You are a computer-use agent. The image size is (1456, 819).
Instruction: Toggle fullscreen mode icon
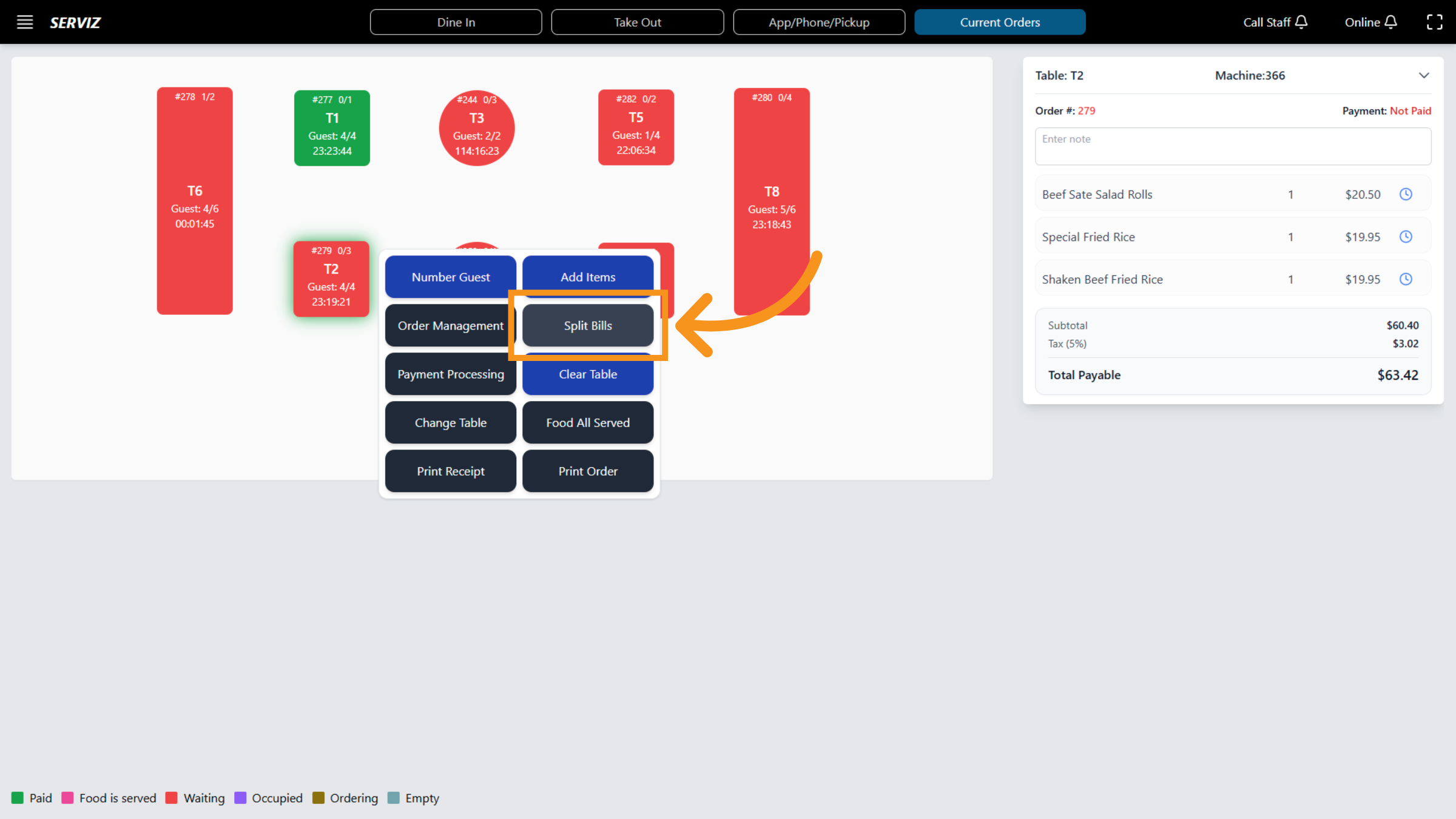[x=1434, y=22]
